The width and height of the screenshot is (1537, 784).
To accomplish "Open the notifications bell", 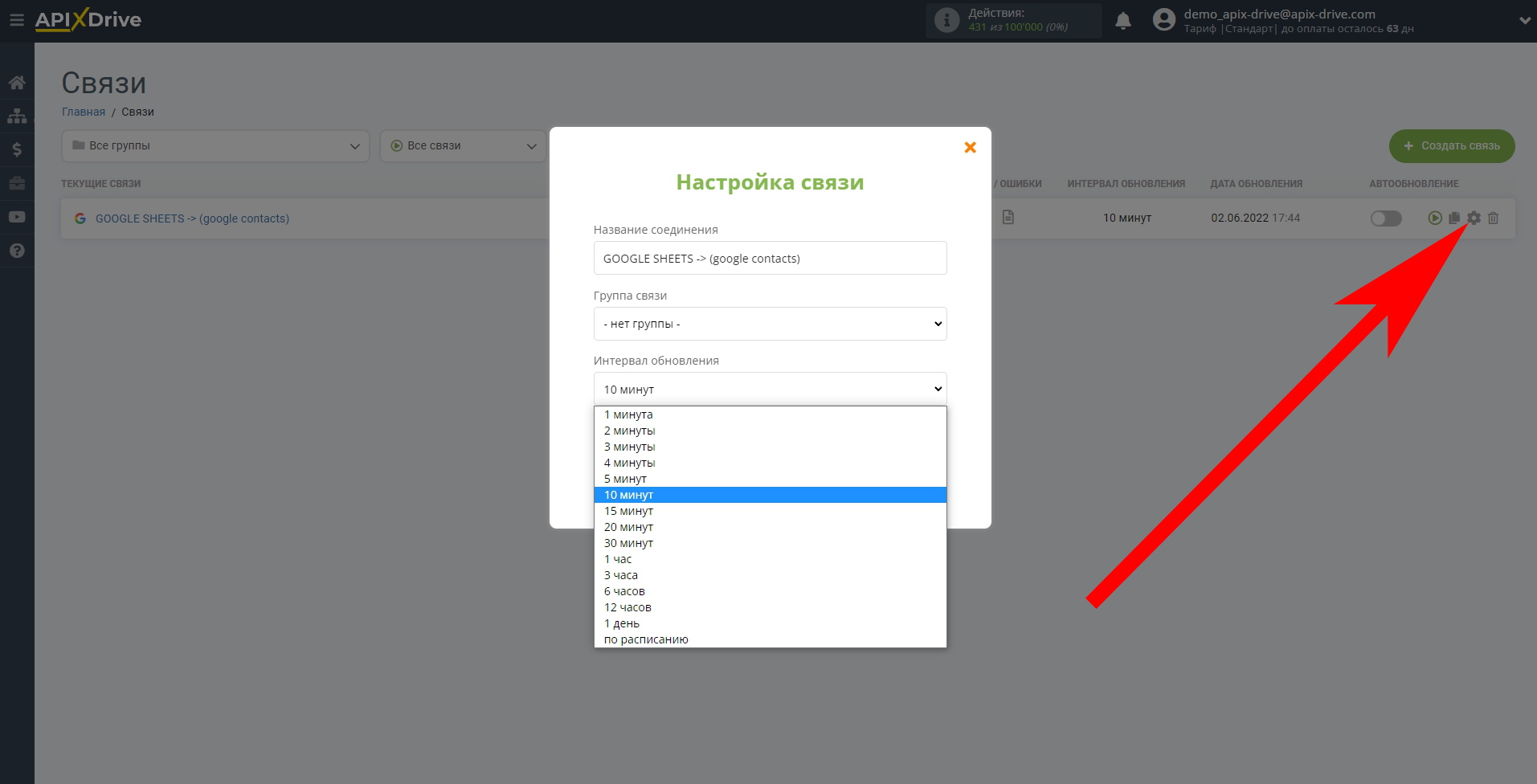I will (1123, 21).
